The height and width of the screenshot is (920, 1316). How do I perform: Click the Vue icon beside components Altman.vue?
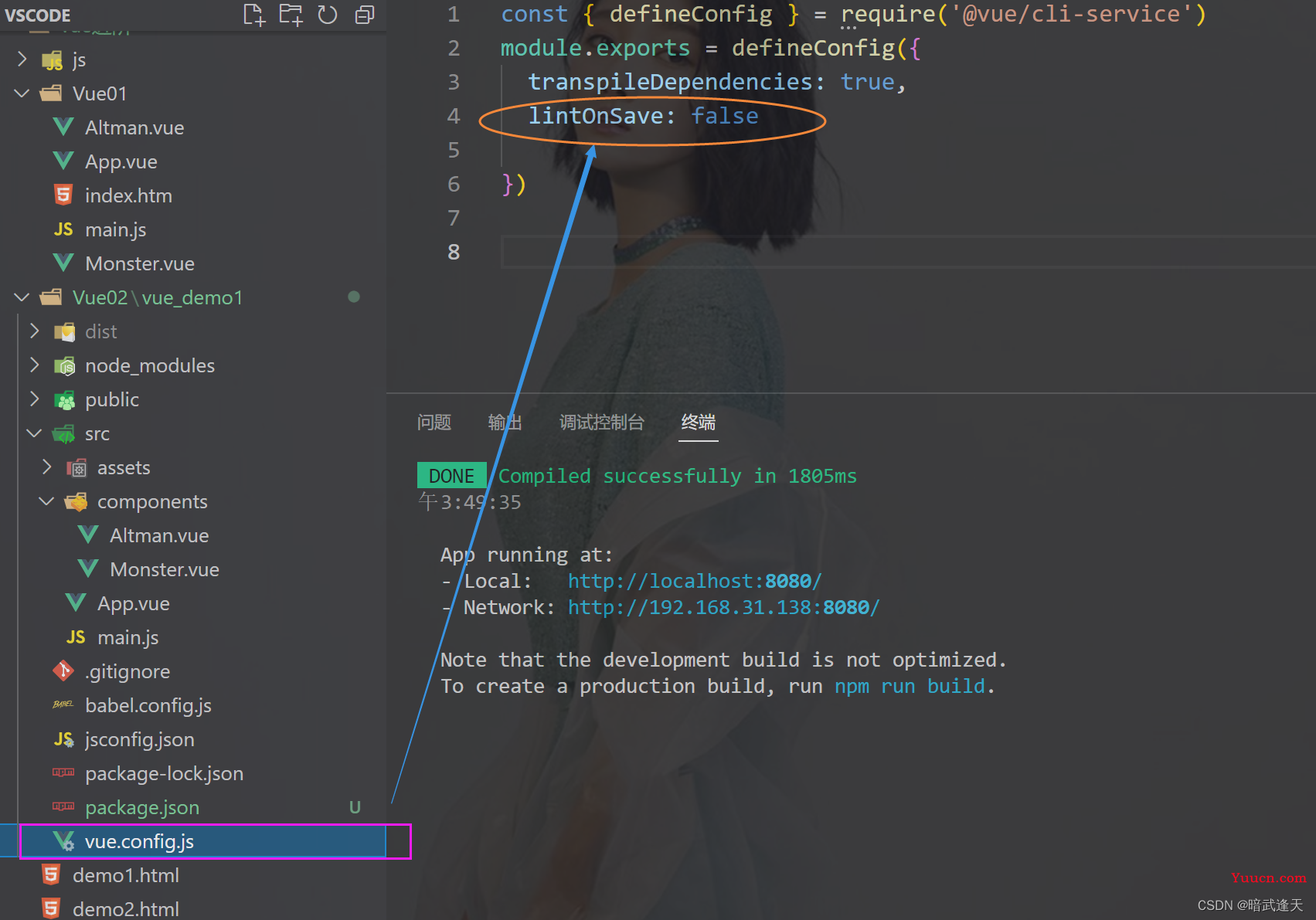click(89, 535)
